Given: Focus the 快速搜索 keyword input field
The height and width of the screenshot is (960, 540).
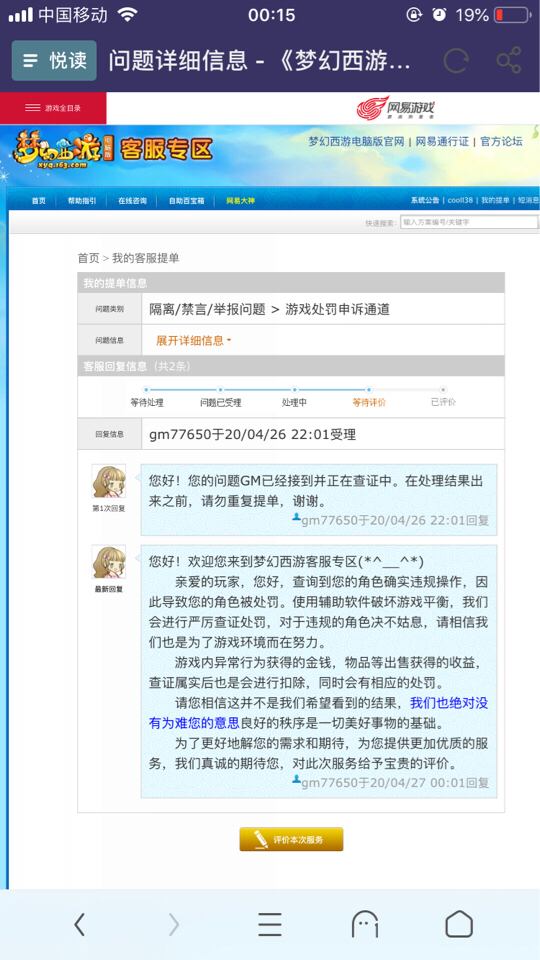Looking at the screenshot, I should click(470, 222).
